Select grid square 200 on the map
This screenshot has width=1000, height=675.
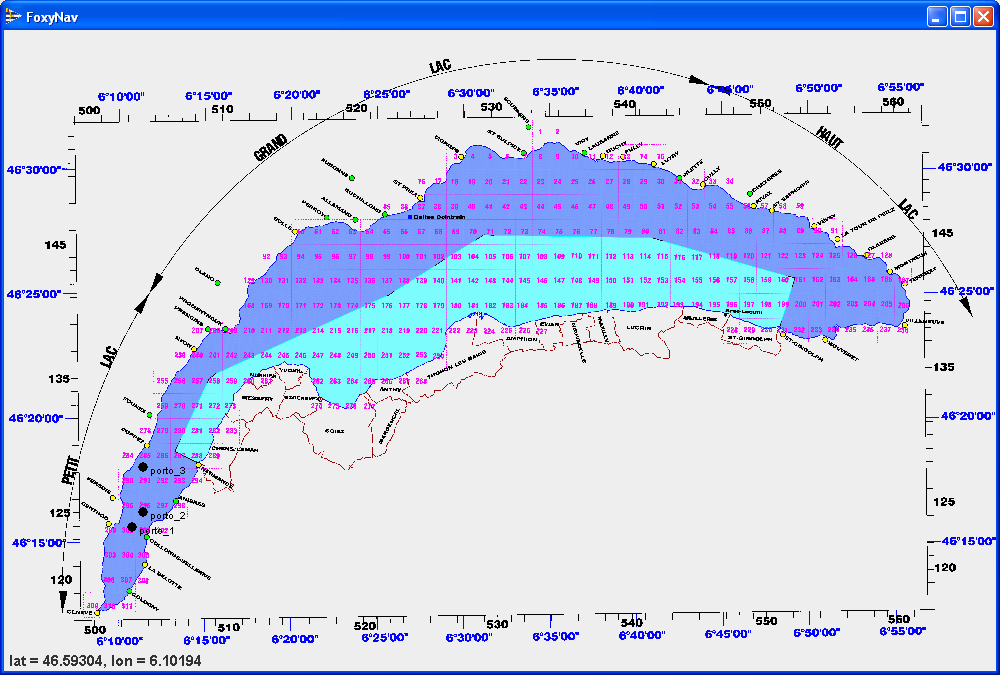coord(800,304)
